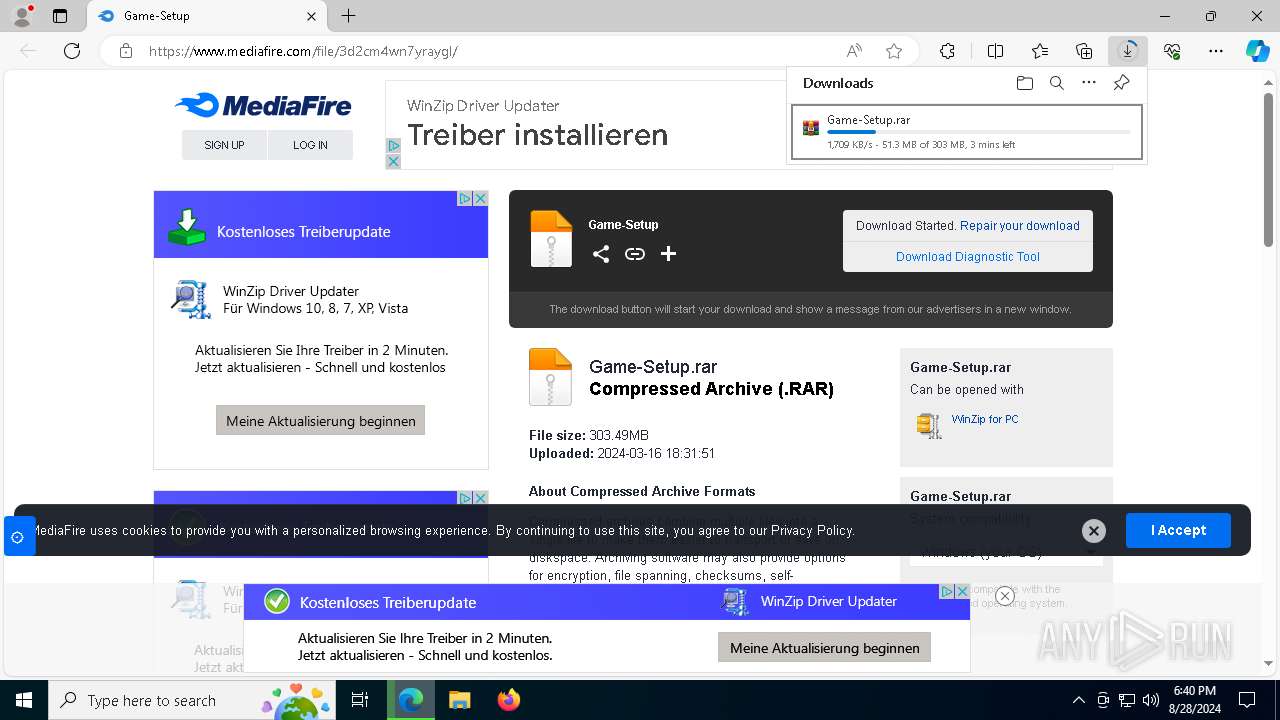This screenshot has height=720, width=1280.
Task: Select the Game-Setup browser tab
Action: point(207,16)
